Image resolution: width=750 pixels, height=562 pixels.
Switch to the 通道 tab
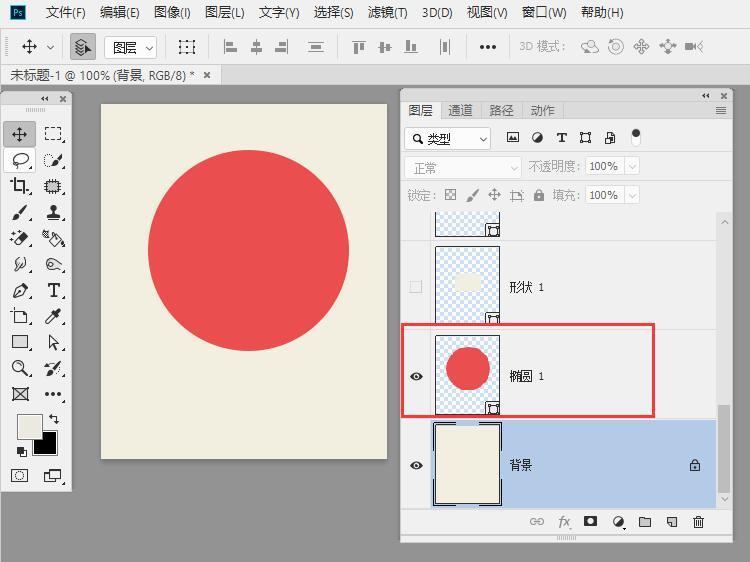pyautogui.click(x=460, y=111)
